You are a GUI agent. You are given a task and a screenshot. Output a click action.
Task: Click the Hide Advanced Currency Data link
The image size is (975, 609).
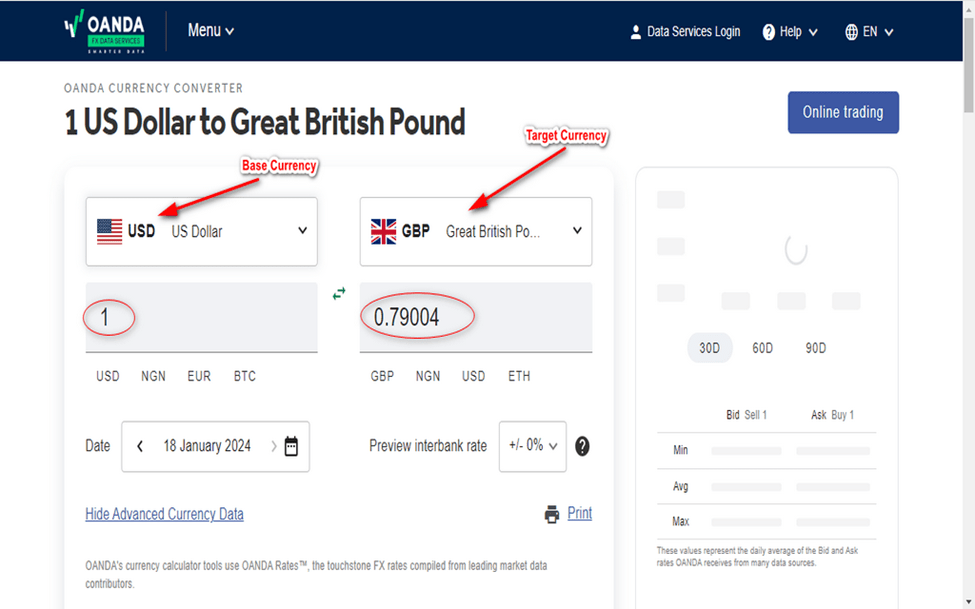(x=164, y=513)
